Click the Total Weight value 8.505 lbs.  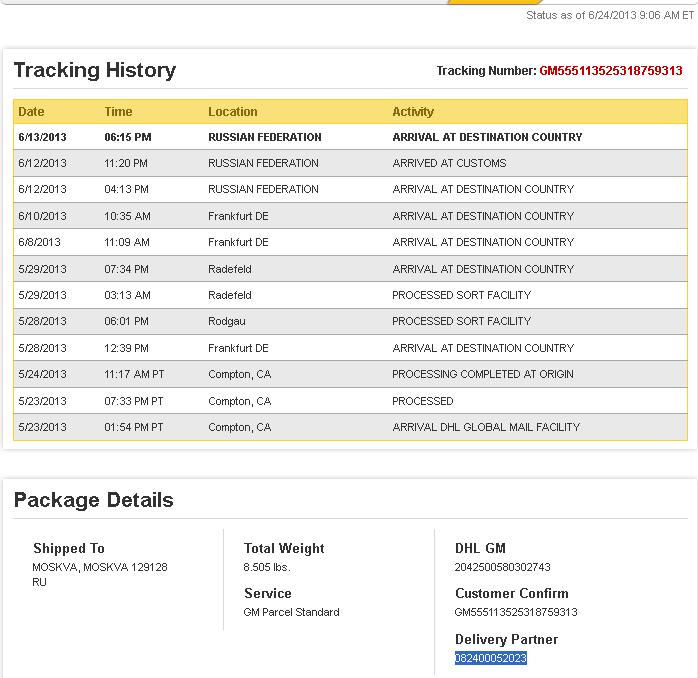coord(267,567)
